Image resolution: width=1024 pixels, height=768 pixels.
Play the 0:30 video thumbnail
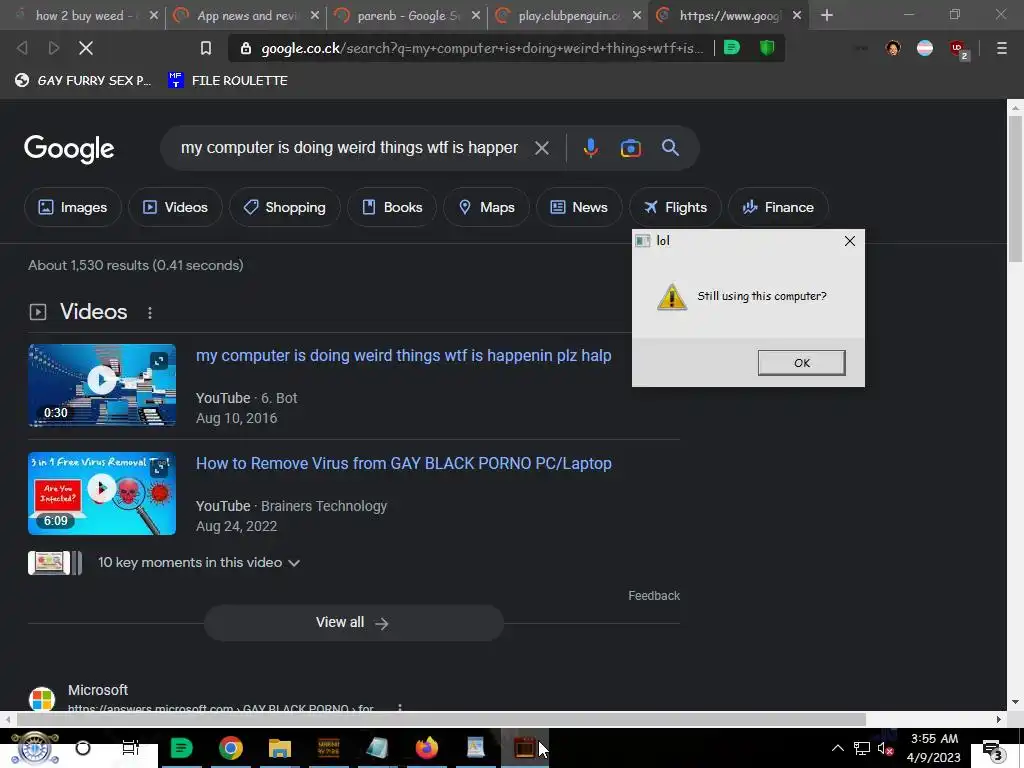(x=102, y=385)
